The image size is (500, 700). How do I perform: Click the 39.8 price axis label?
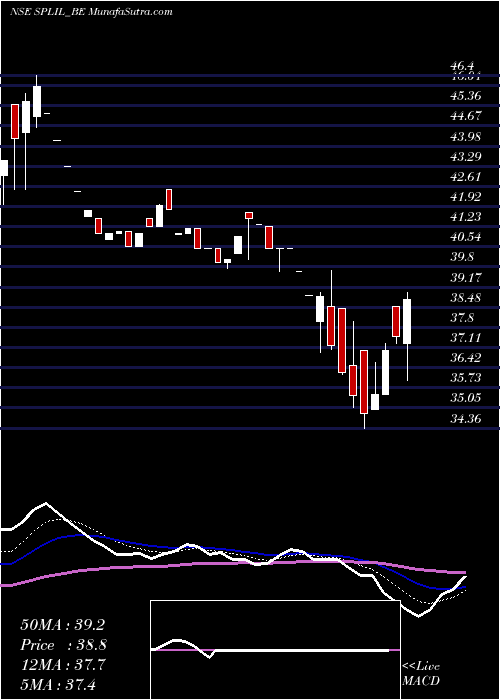[x=462, y=257]
